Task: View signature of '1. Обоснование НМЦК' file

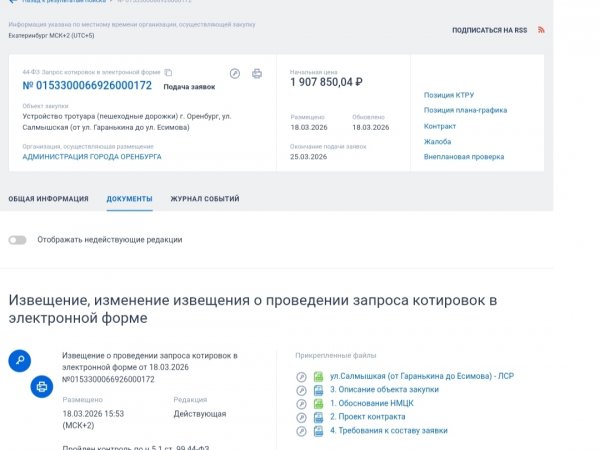Action: tap(301, 404)
